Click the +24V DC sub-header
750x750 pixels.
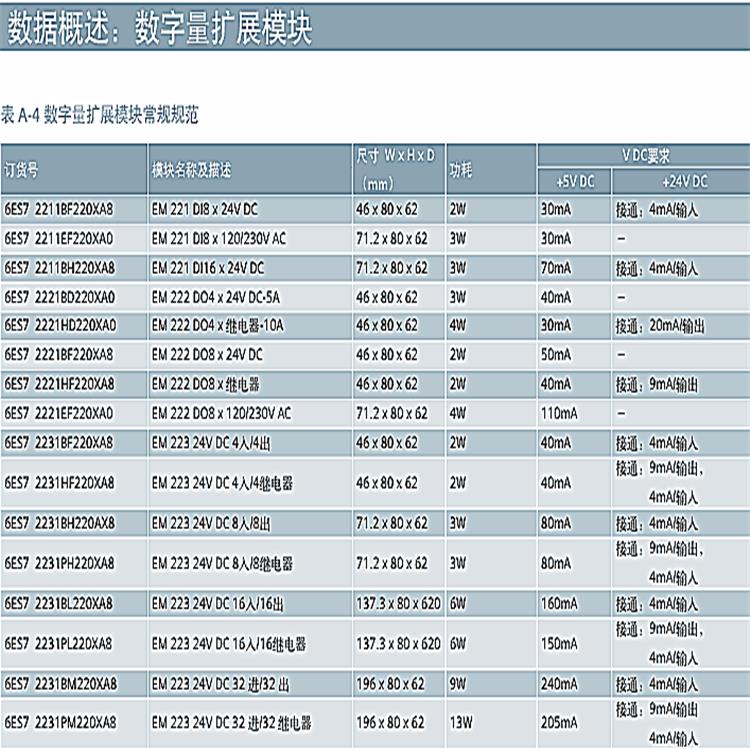684,182
